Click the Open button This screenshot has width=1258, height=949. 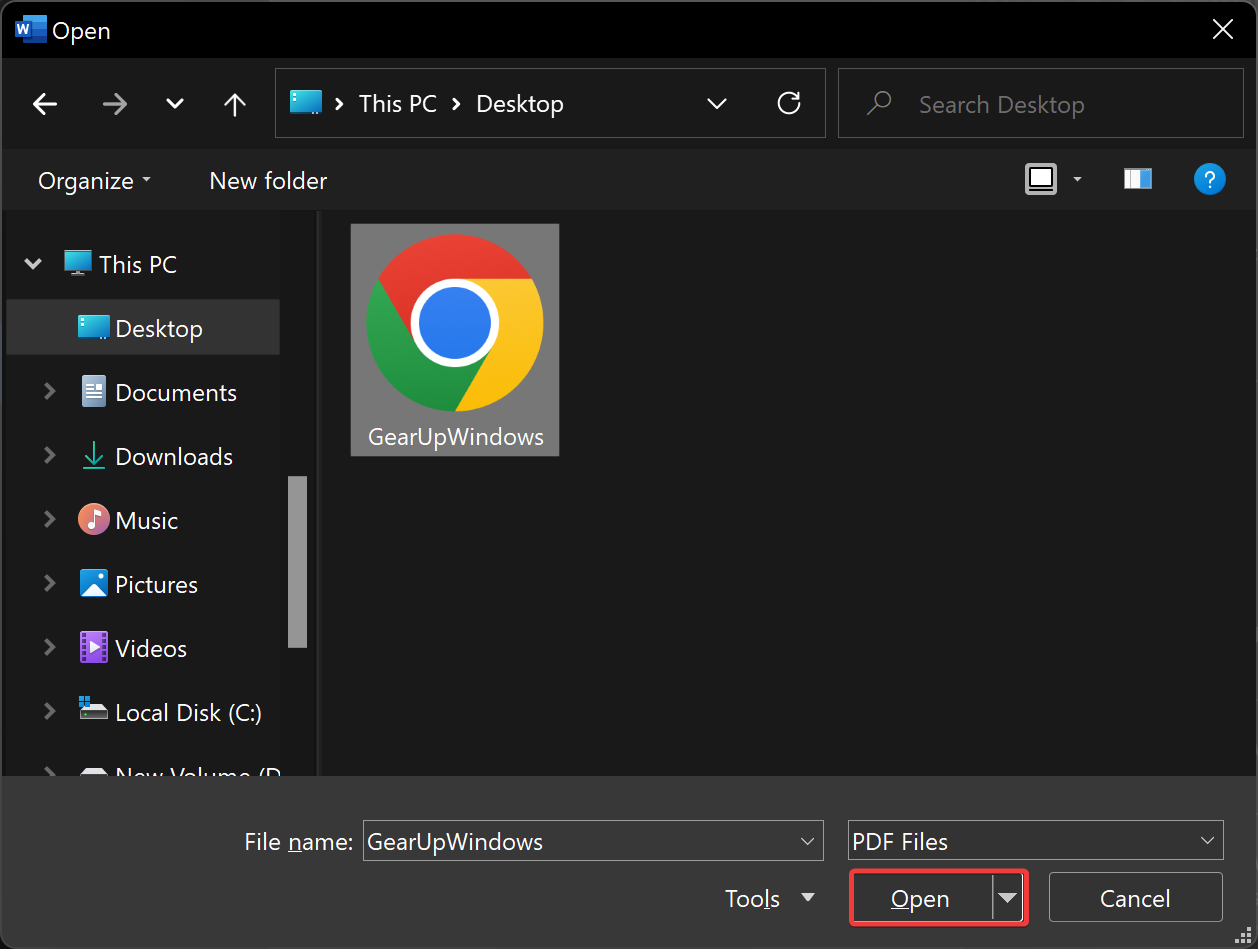pos(920,899)
